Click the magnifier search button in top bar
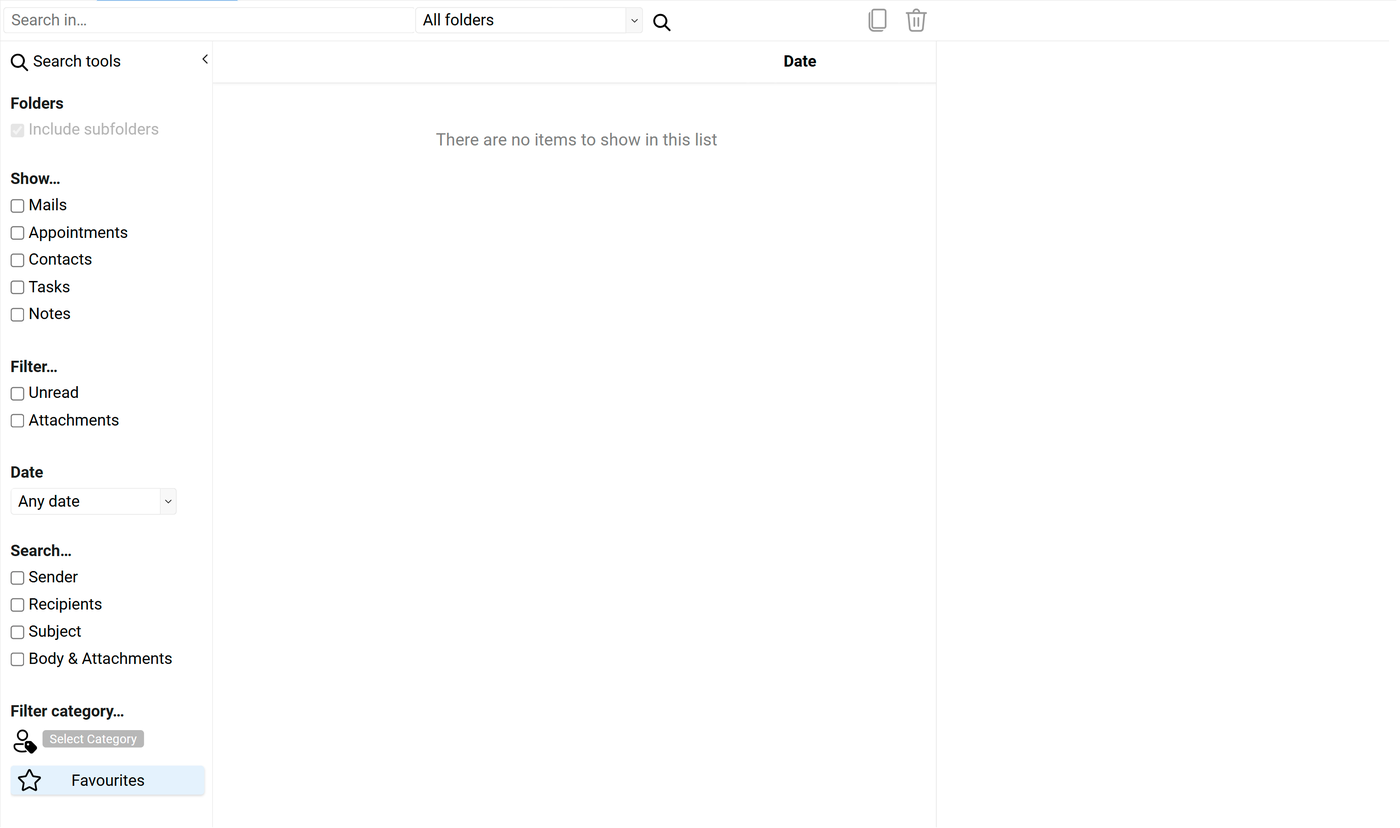The image size is (1400, 828). click(662, 21)
